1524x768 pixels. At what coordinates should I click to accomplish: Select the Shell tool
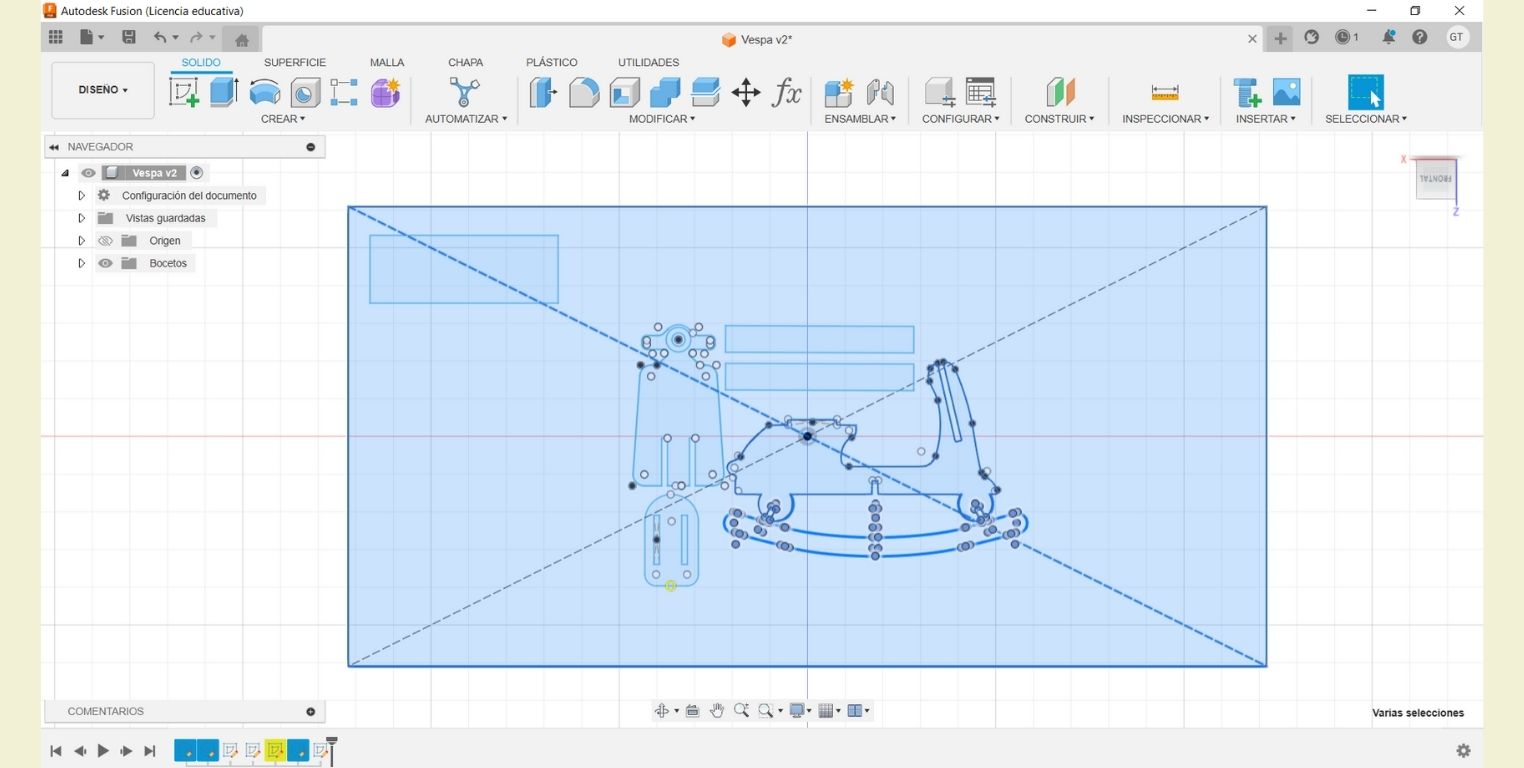click(x=625, y=93)
